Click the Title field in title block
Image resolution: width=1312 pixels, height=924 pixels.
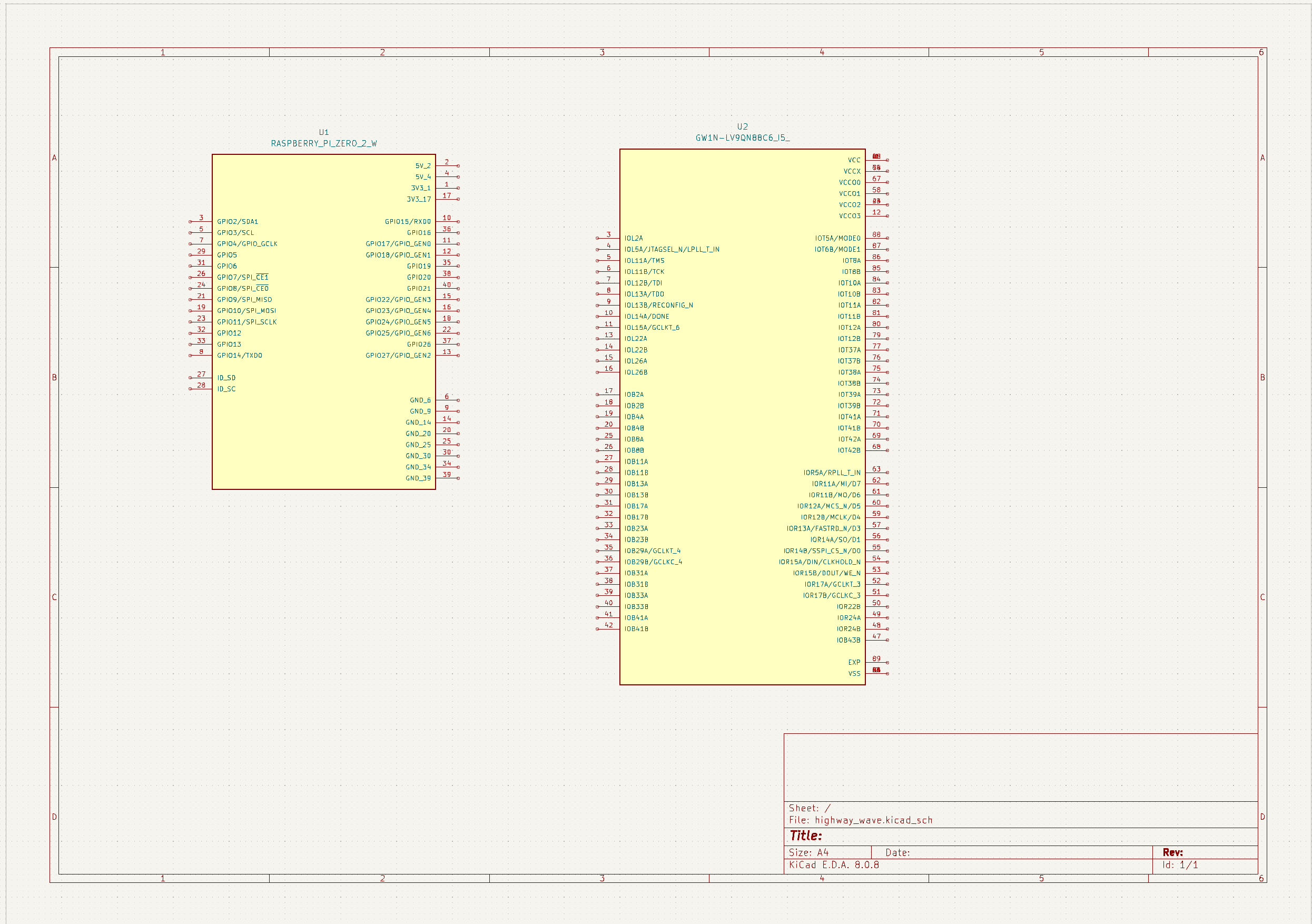coord(806,836)
